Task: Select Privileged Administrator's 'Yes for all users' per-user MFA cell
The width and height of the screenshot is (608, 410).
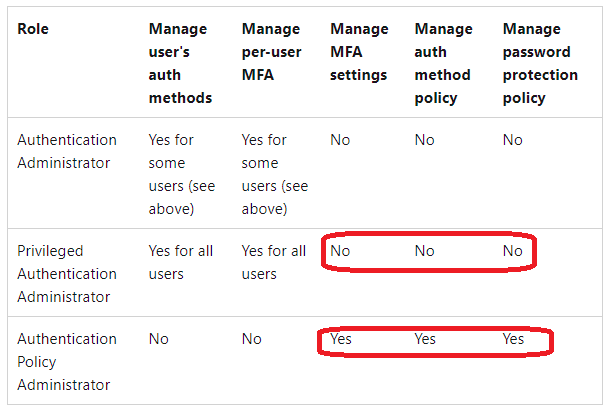Action: pos(274,263)
